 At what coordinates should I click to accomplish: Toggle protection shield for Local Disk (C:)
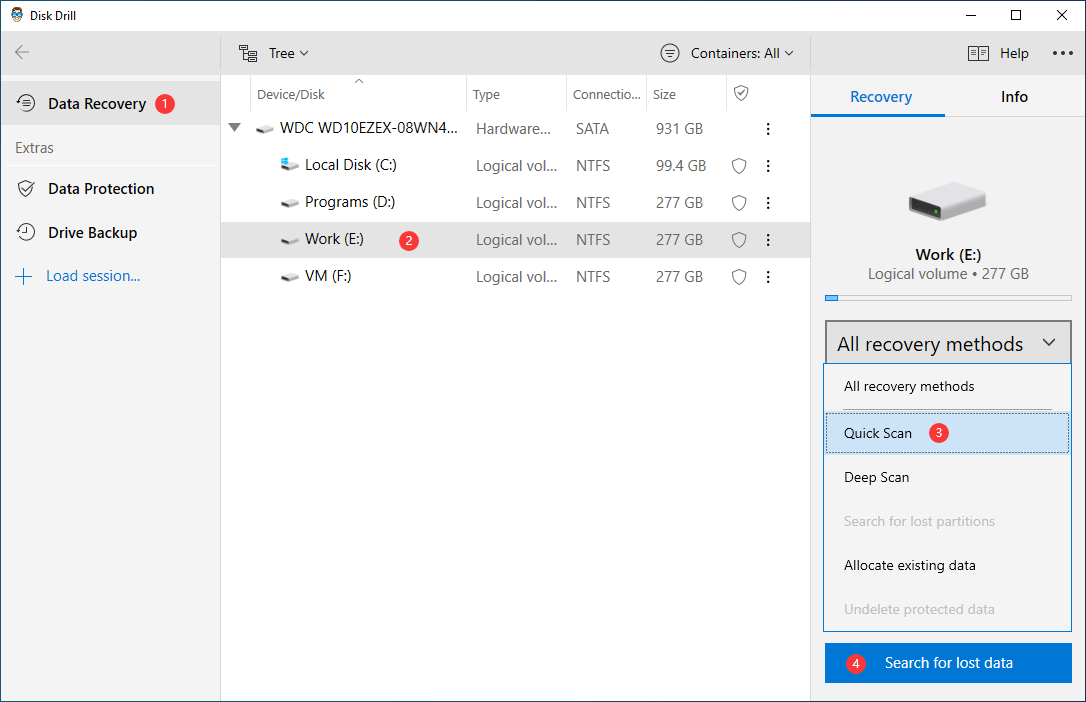739,165
